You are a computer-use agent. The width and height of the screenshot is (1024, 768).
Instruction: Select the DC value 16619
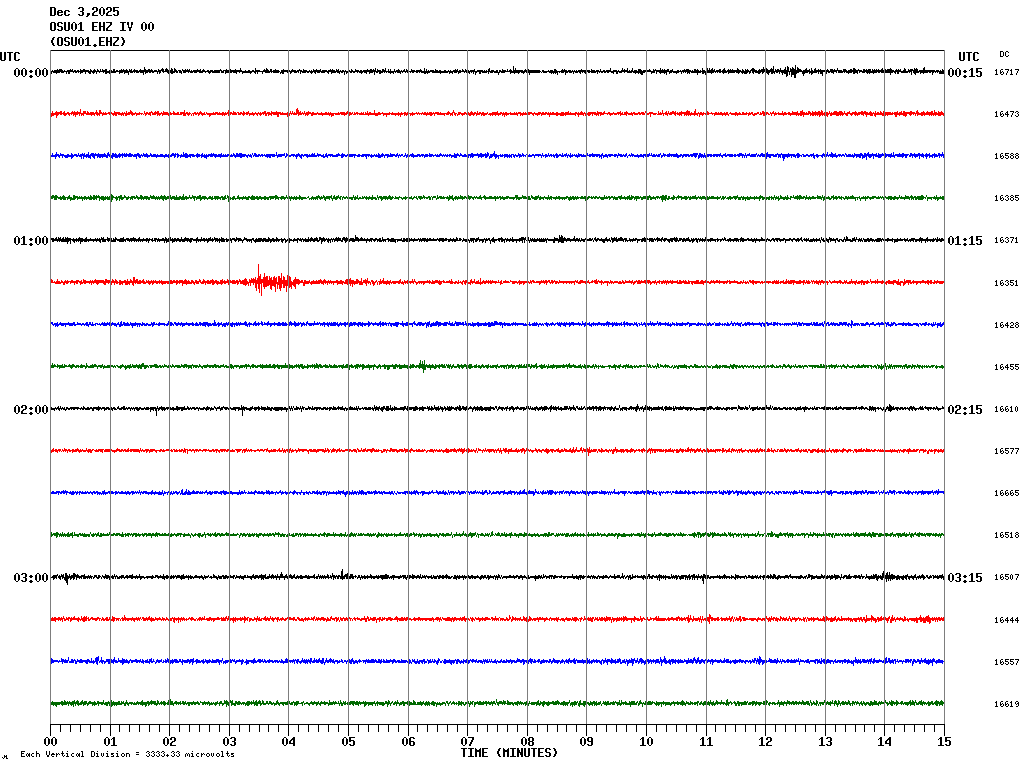tap(1006, 704)
